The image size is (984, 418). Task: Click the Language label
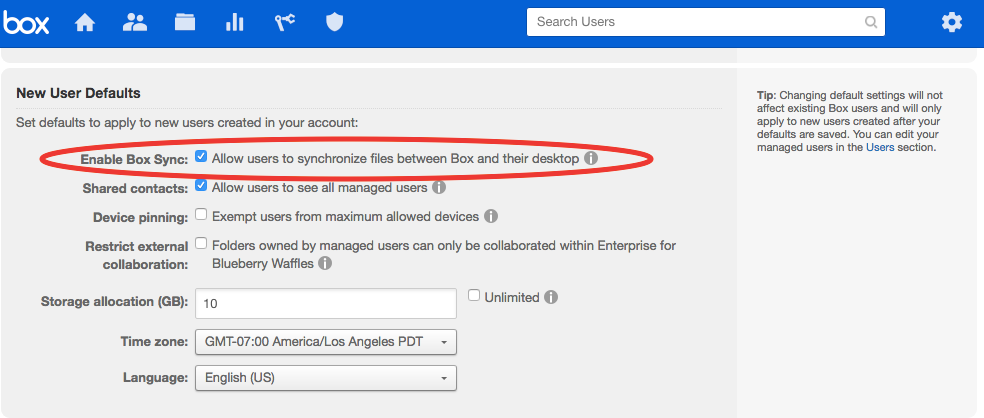pos(156,378)
